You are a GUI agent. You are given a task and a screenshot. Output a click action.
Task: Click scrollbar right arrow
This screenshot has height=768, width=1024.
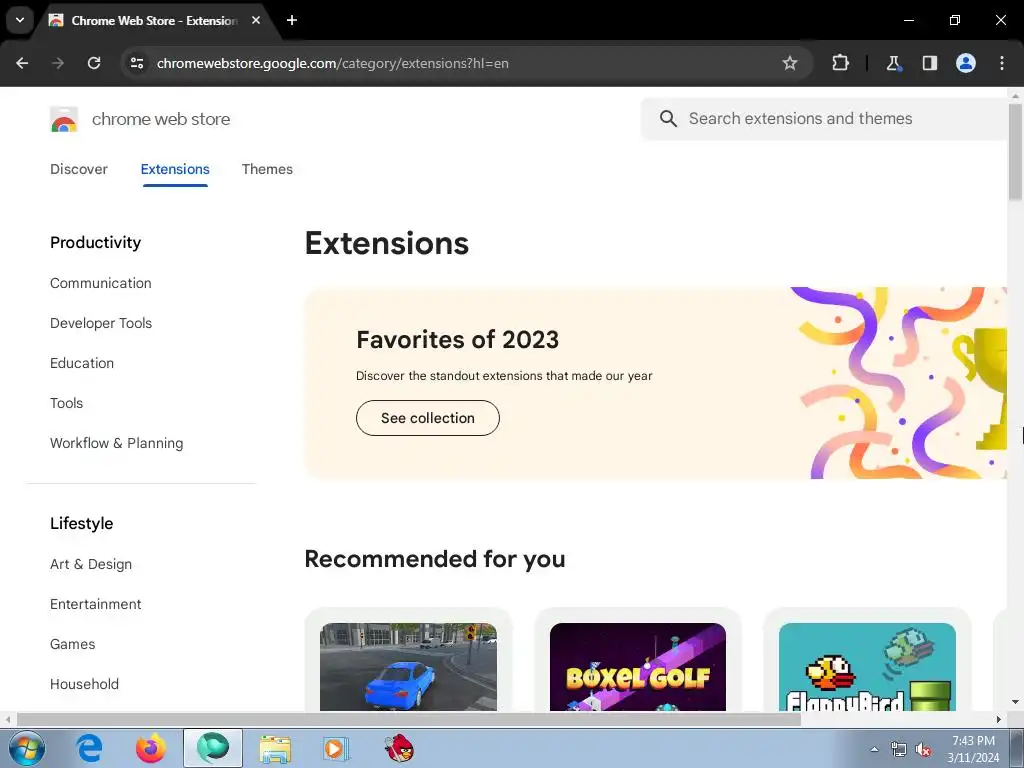pos(999,720)
